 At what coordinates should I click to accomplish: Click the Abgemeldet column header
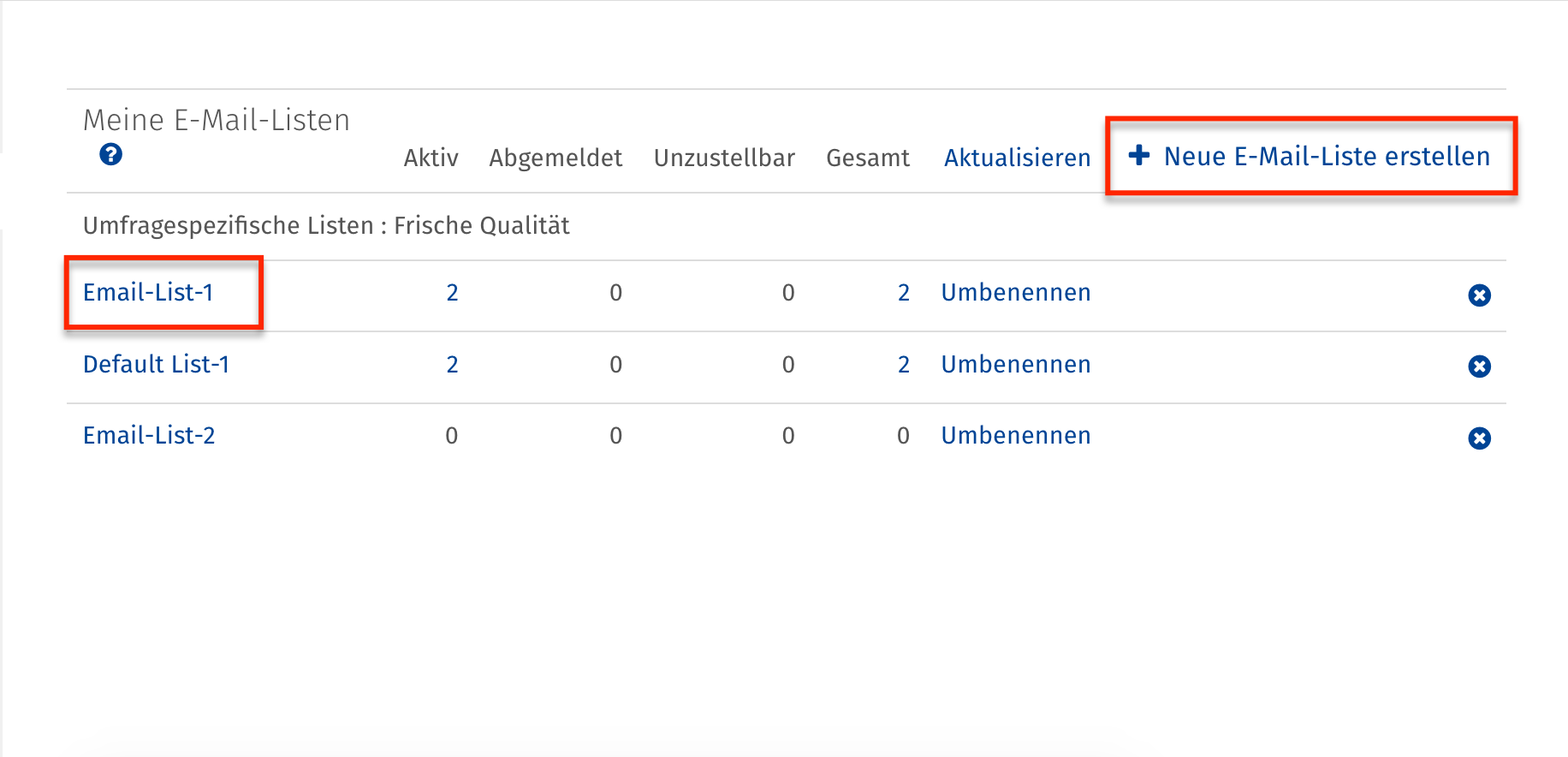[555, 158]
